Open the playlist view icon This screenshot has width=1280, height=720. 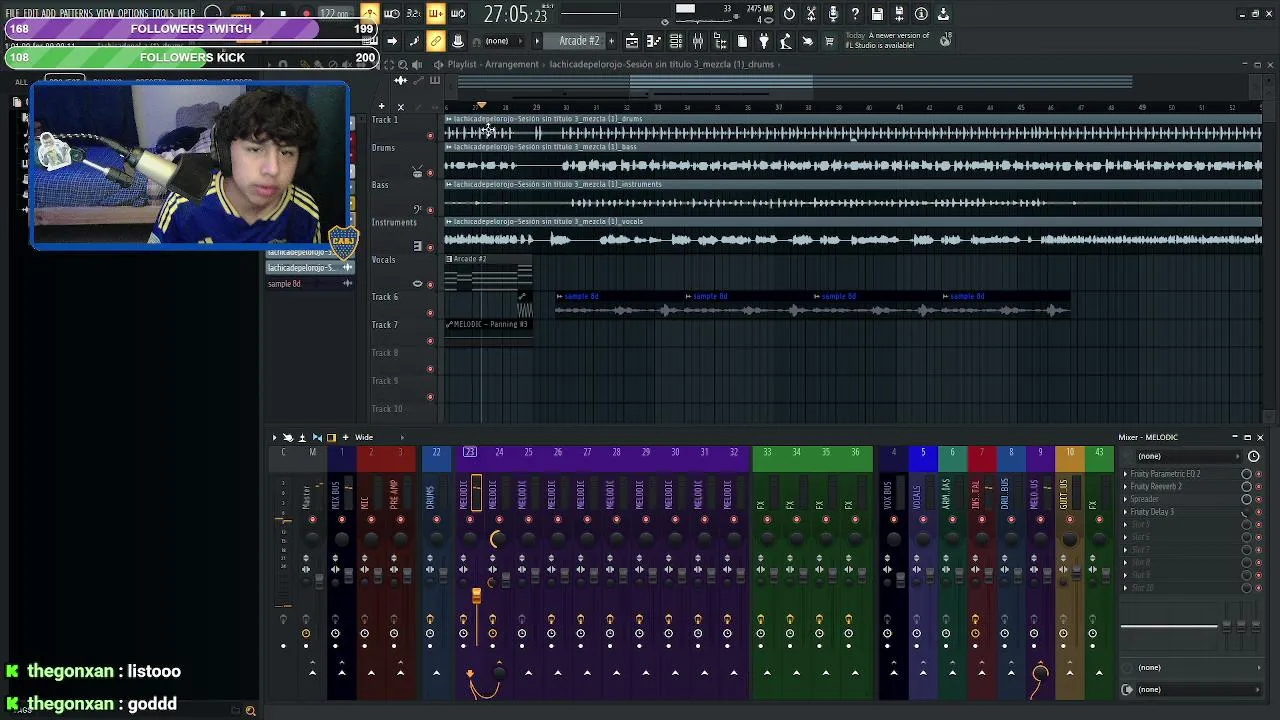pos(632,41)
